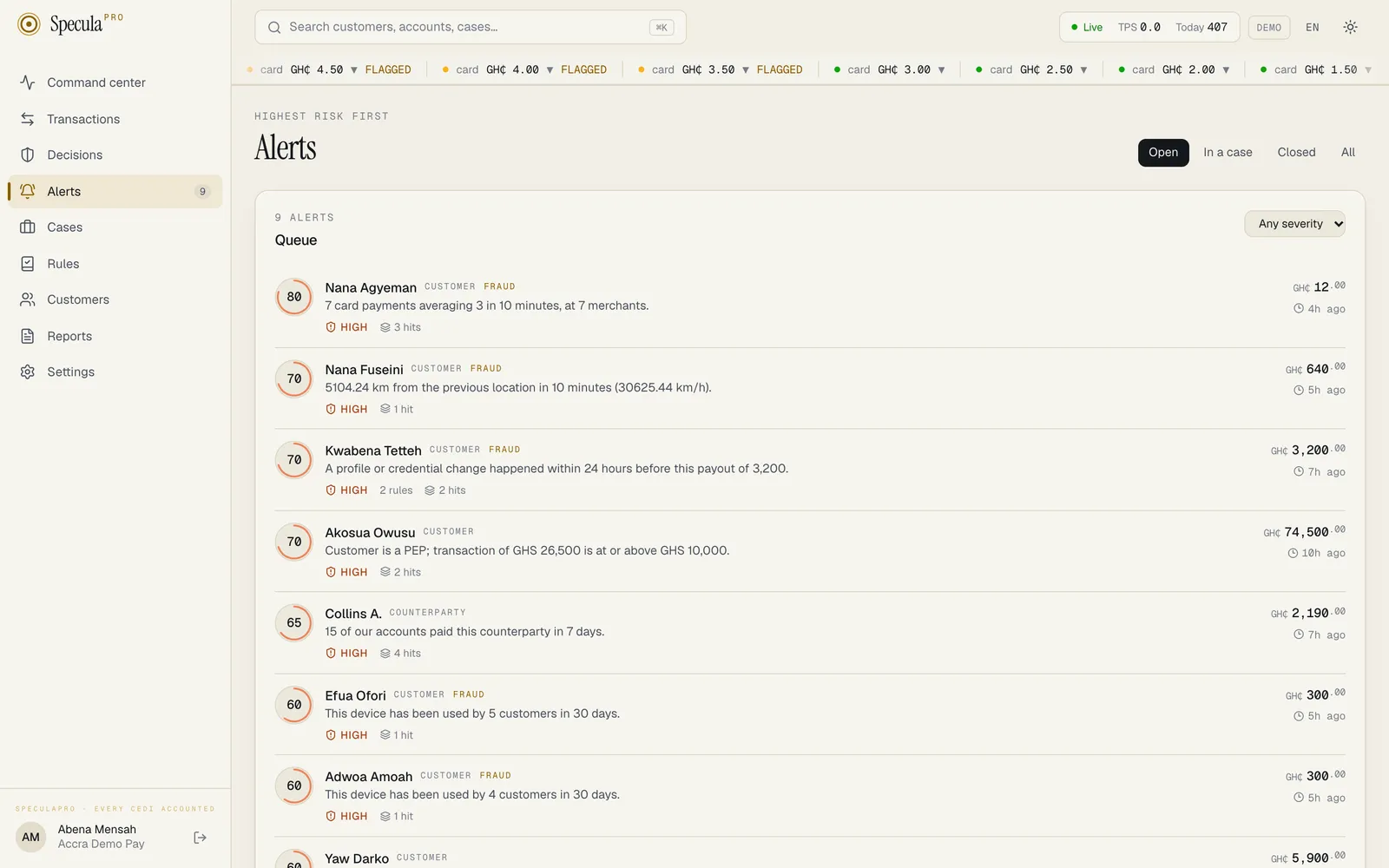Click the Reports document icon
The height and width of the screenshot is (868, 1389).
tap(28, 336)
